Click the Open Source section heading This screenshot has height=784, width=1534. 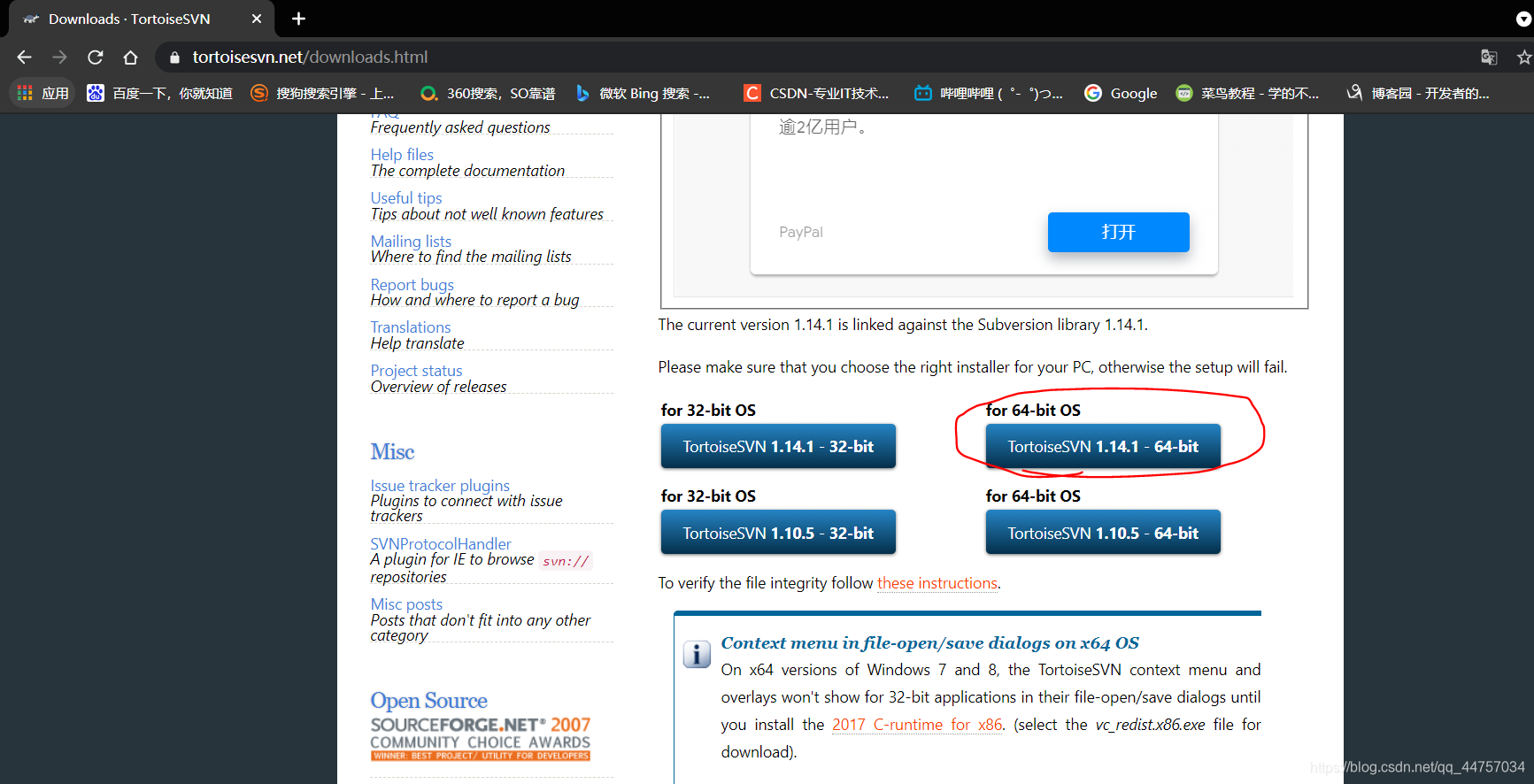tap(428, 701)
